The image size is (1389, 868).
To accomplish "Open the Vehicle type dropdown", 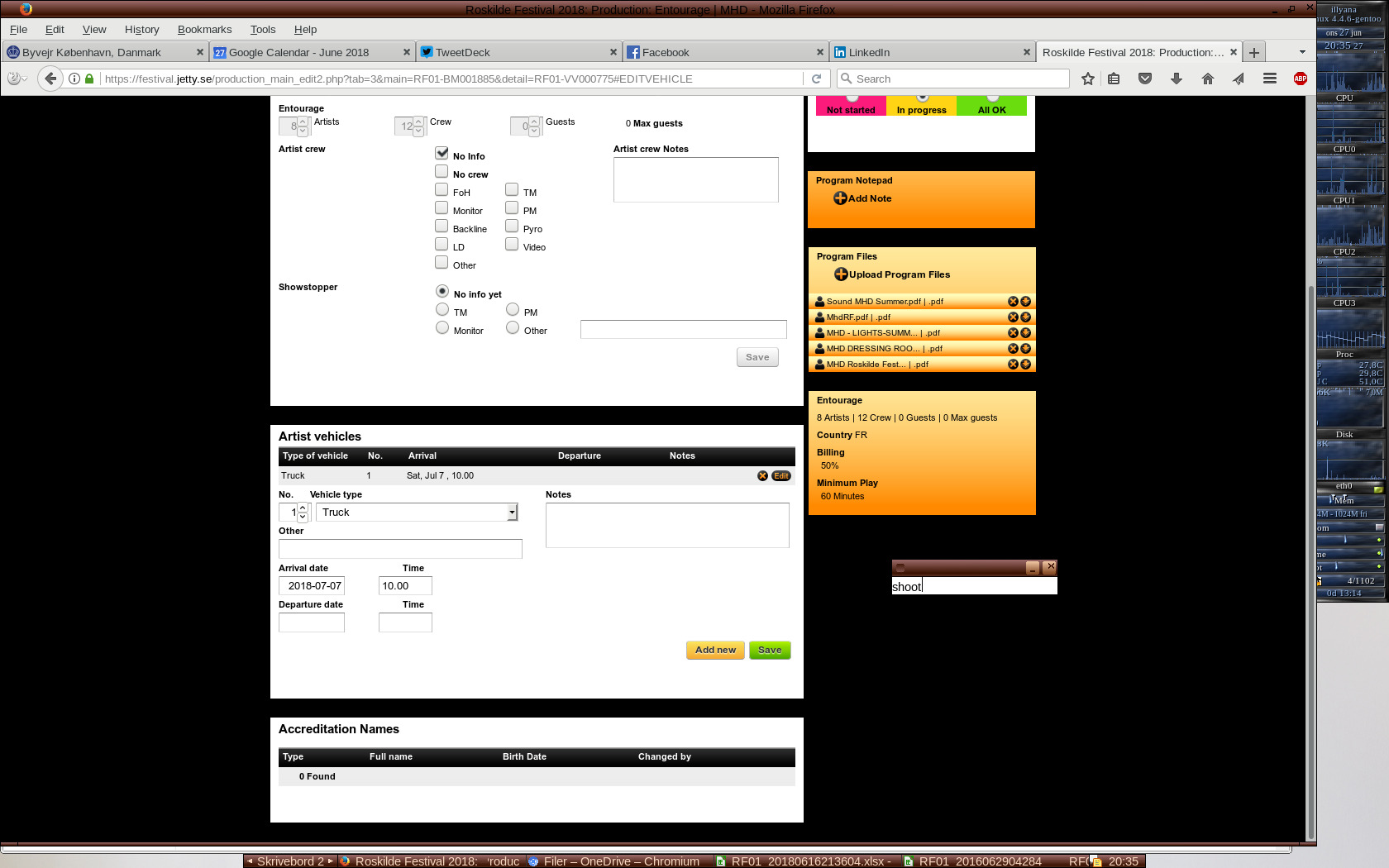I will [512, 513].
